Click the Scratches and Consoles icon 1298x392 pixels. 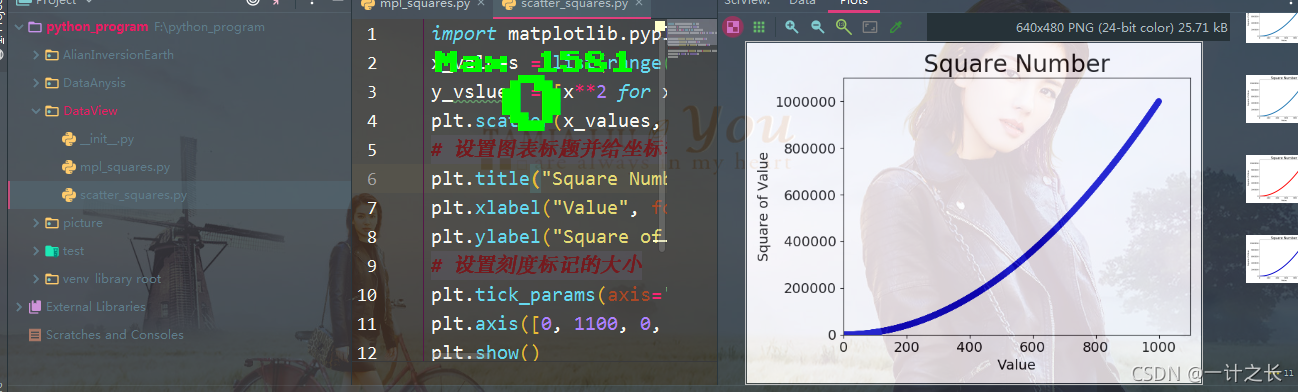[36, 335]
